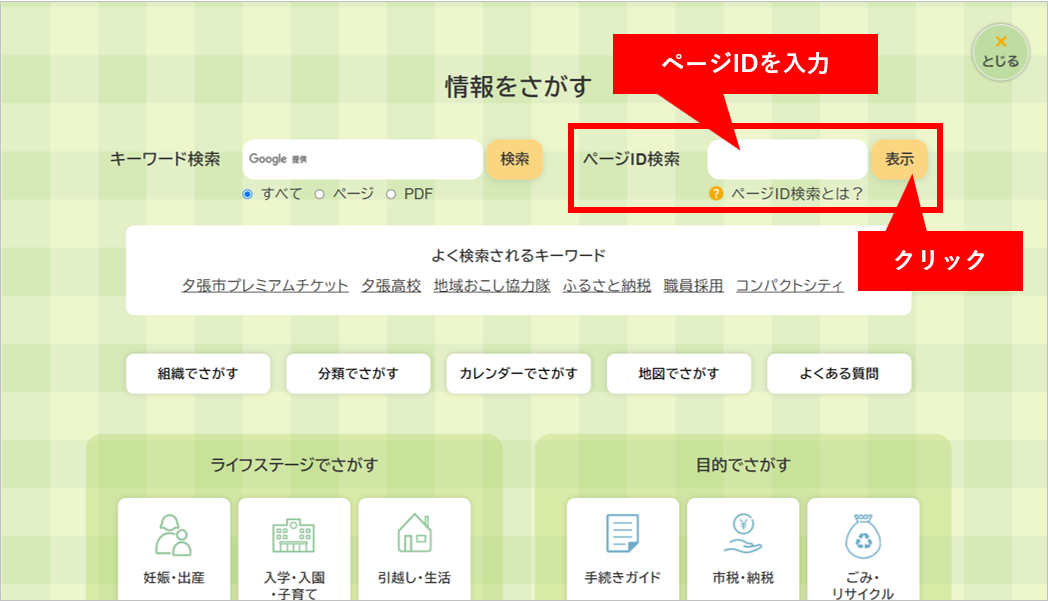The height and width of the screenshot is (601, 1048).
Task: Click the orange question mark help icon
Action: (x=716, y=194)
